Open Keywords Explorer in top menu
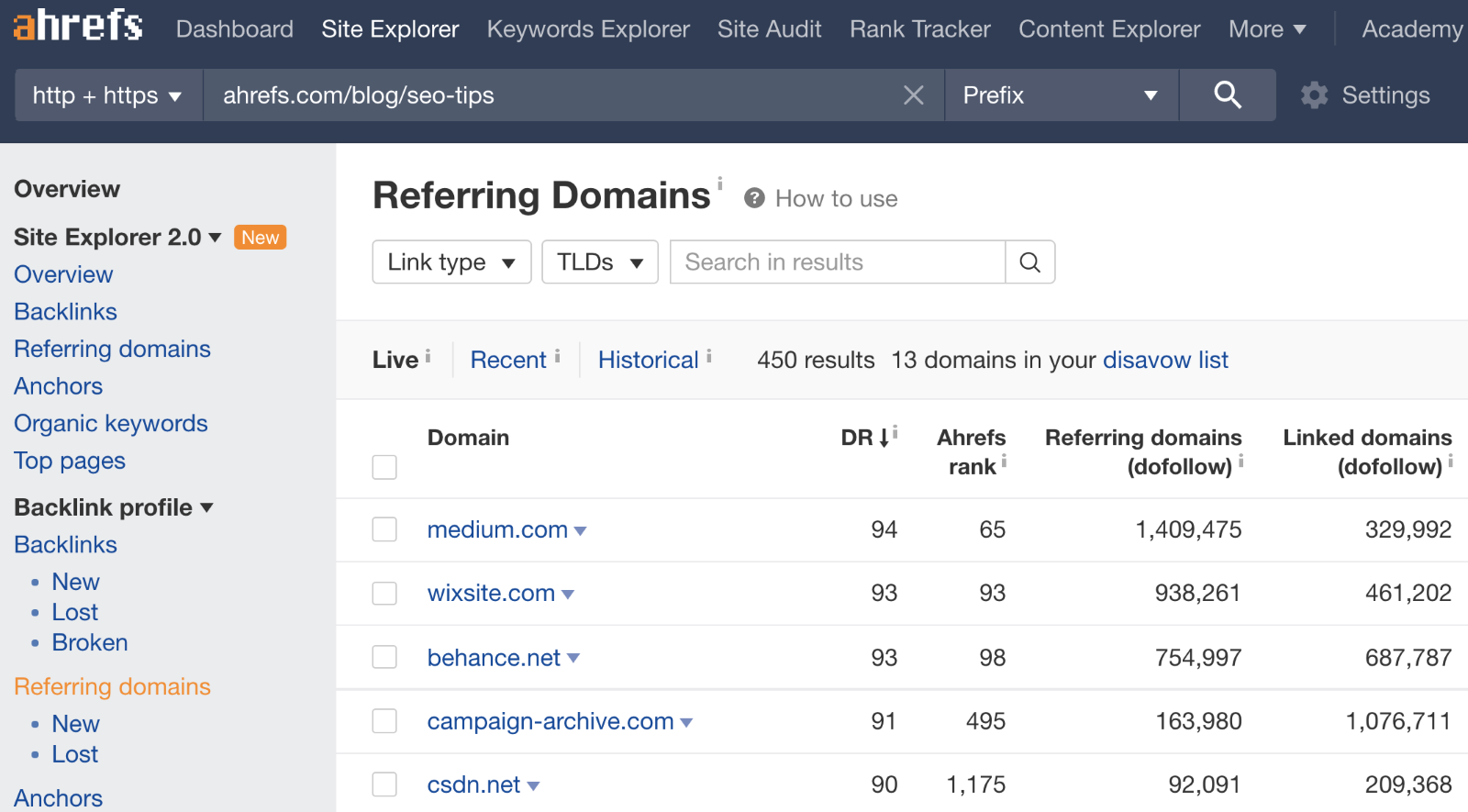 588,29
